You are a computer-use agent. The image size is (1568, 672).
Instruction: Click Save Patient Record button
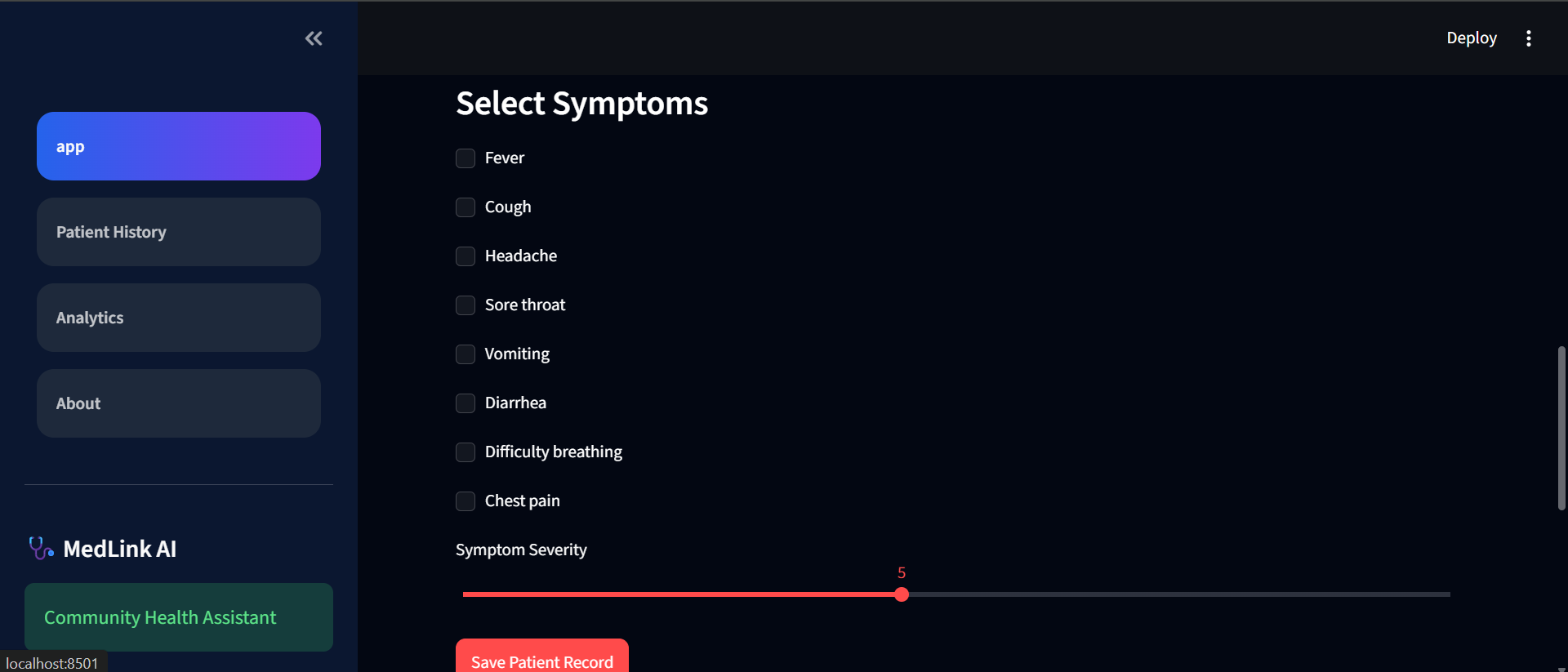(x=542, y=657)
